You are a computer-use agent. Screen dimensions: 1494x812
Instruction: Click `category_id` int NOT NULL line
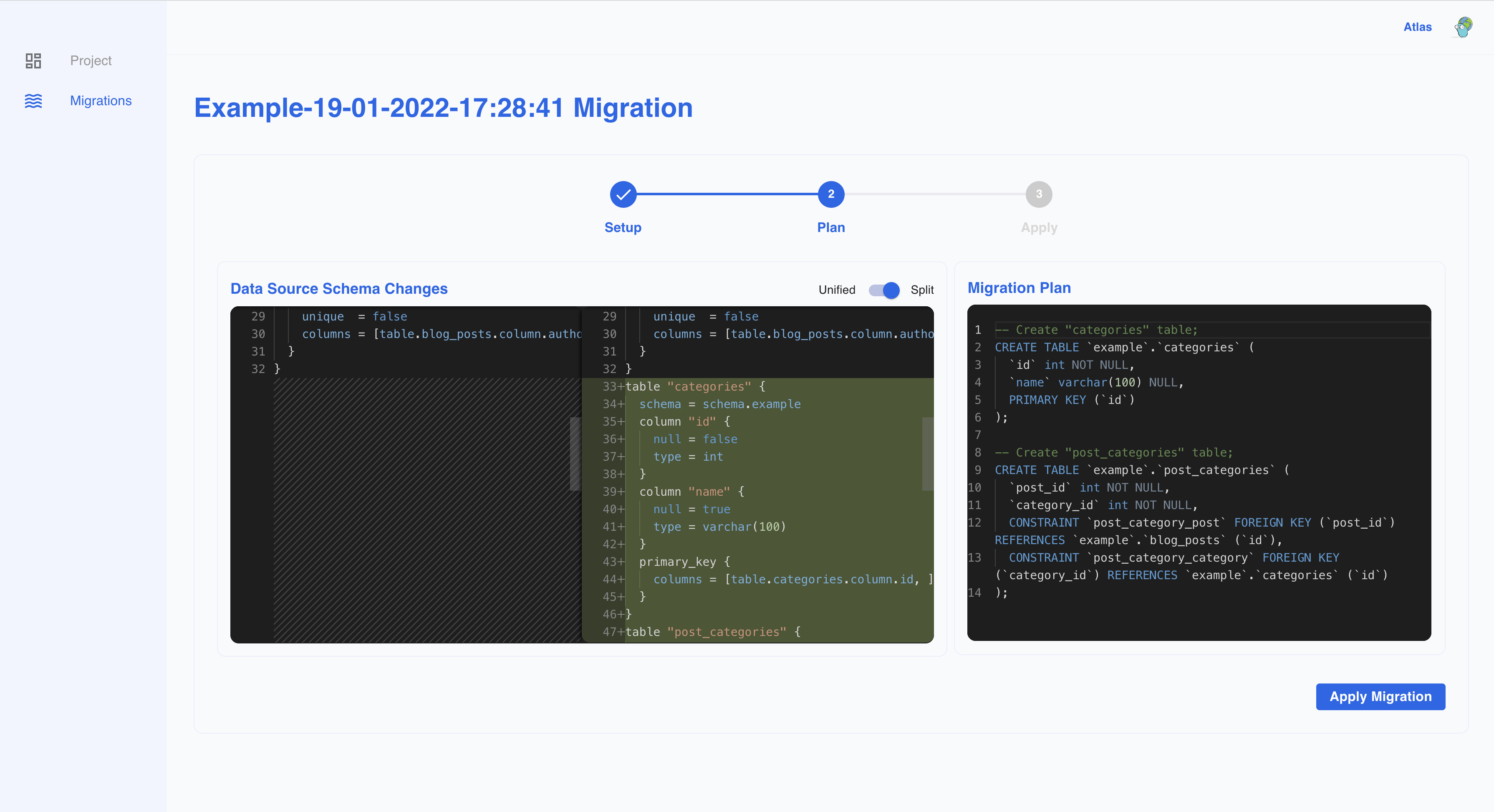pos(1103,505)
